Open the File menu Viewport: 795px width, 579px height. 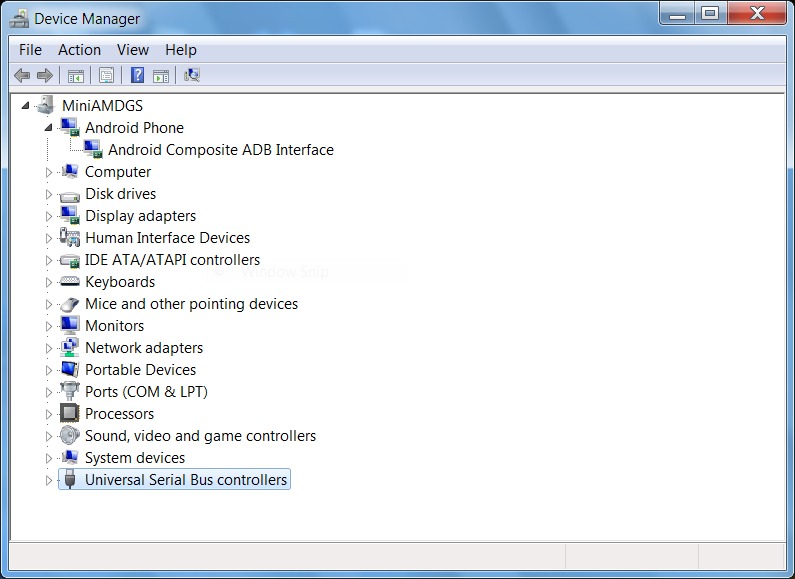(x=30, y=50)
